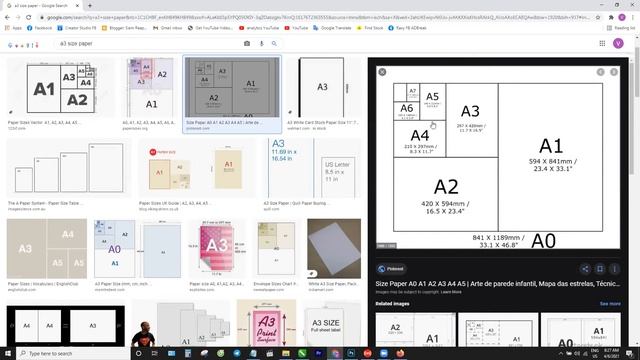Viewport: 640px width, 360px height.
Task: Open the Paper Sizes UK Guide thumbnail
Action: 197,168
